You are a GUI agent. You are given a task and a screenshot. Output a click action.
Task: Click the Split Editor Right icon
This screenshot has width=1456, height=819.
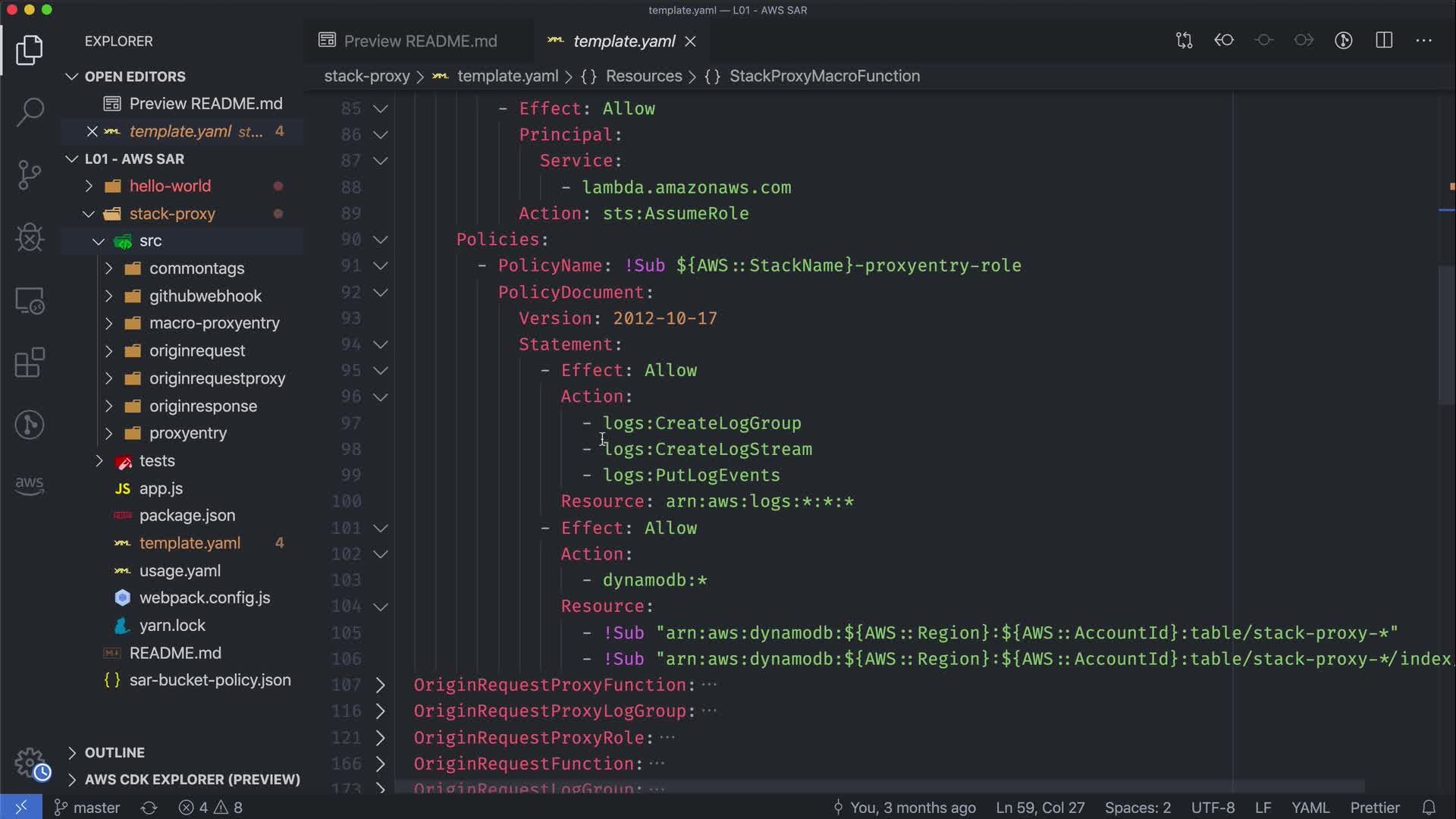pyautogui.click(x=1384, y=41)
